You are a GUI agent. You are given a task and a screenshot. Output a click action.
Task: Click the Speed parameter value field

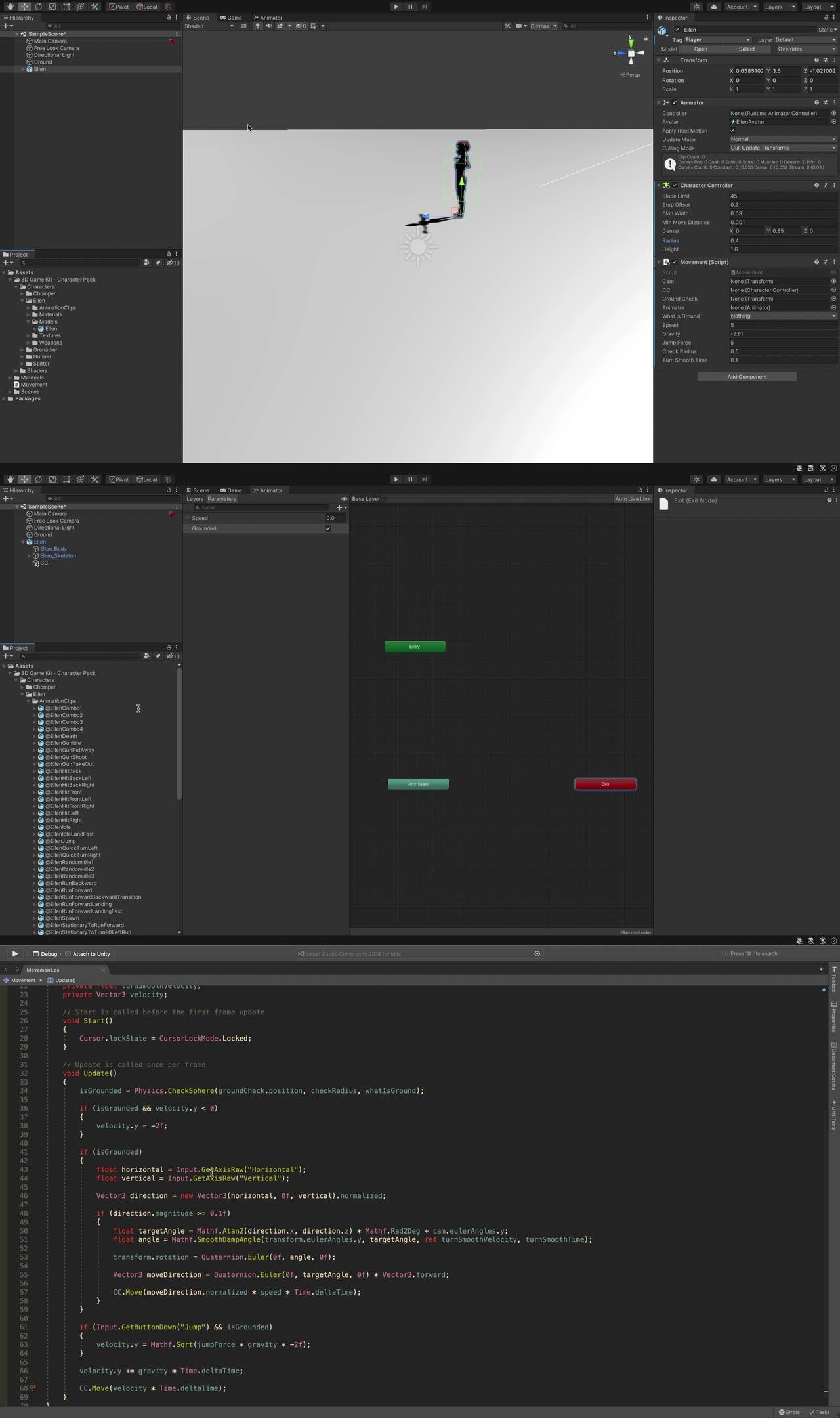335,518
